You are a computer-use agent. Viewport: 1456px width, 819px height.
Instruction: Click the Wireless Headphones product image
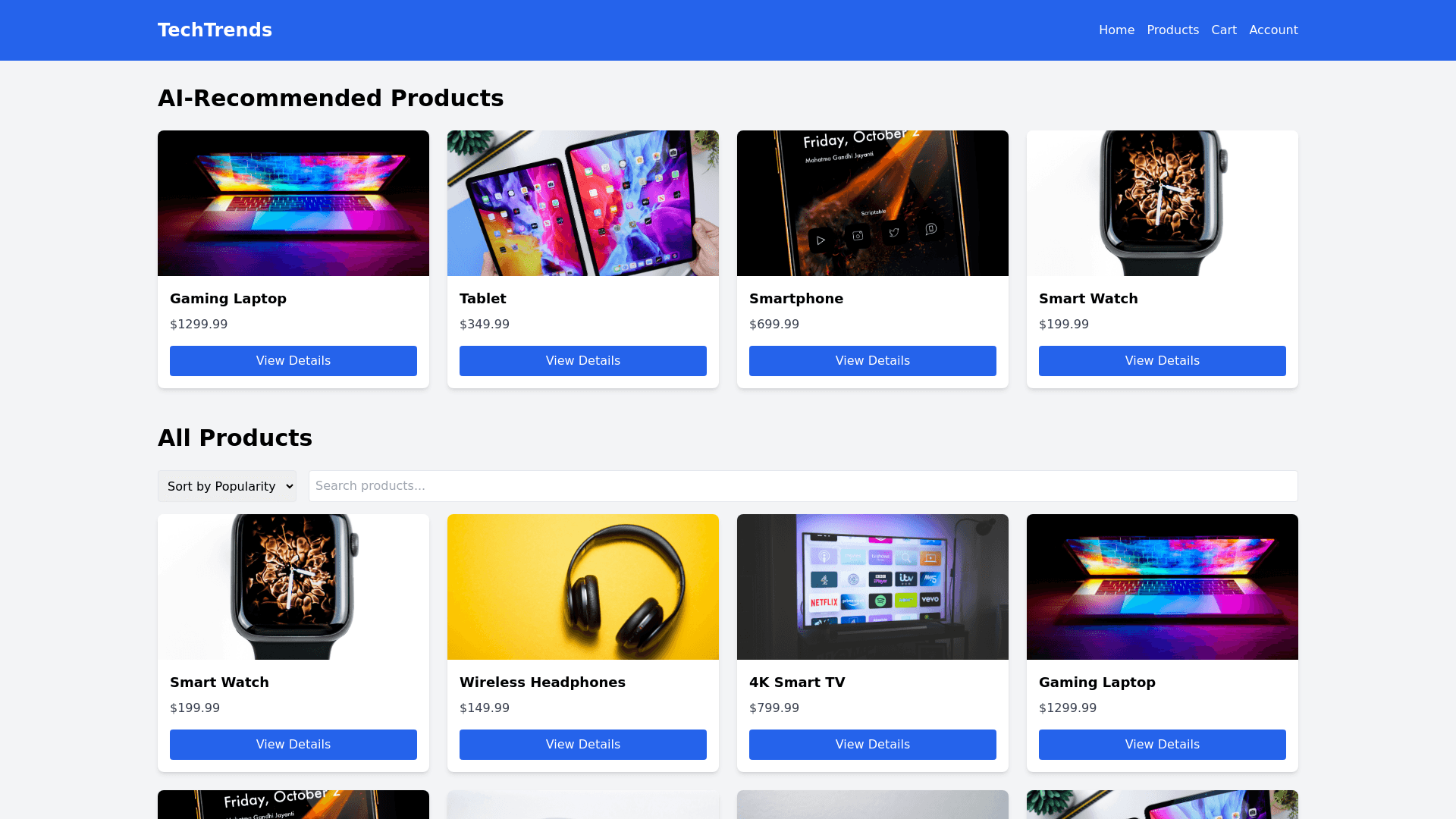tap(583, 587)
